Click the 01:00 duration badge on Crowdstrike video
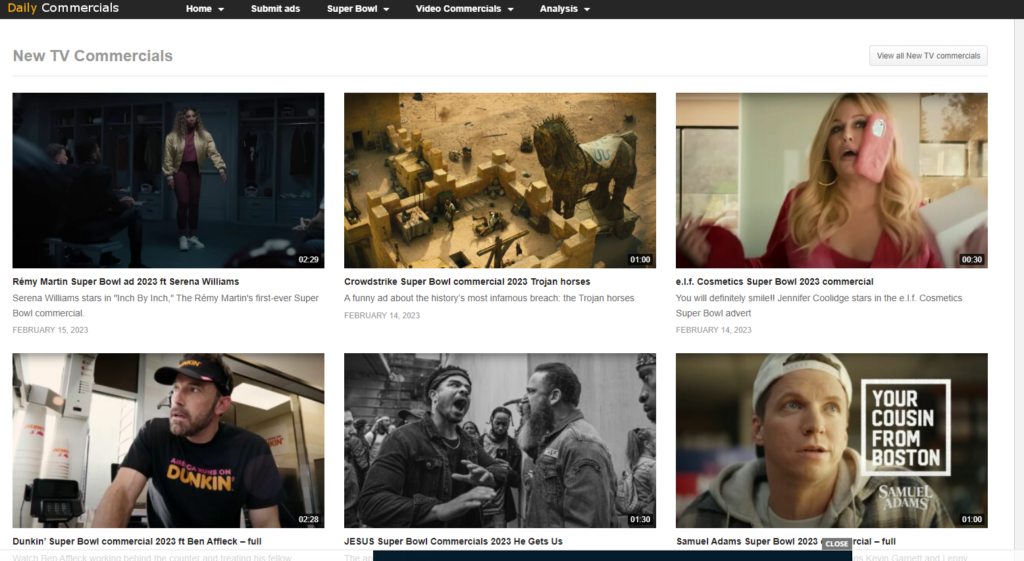This screenshot has width=1024, height=561. point(640,259)
